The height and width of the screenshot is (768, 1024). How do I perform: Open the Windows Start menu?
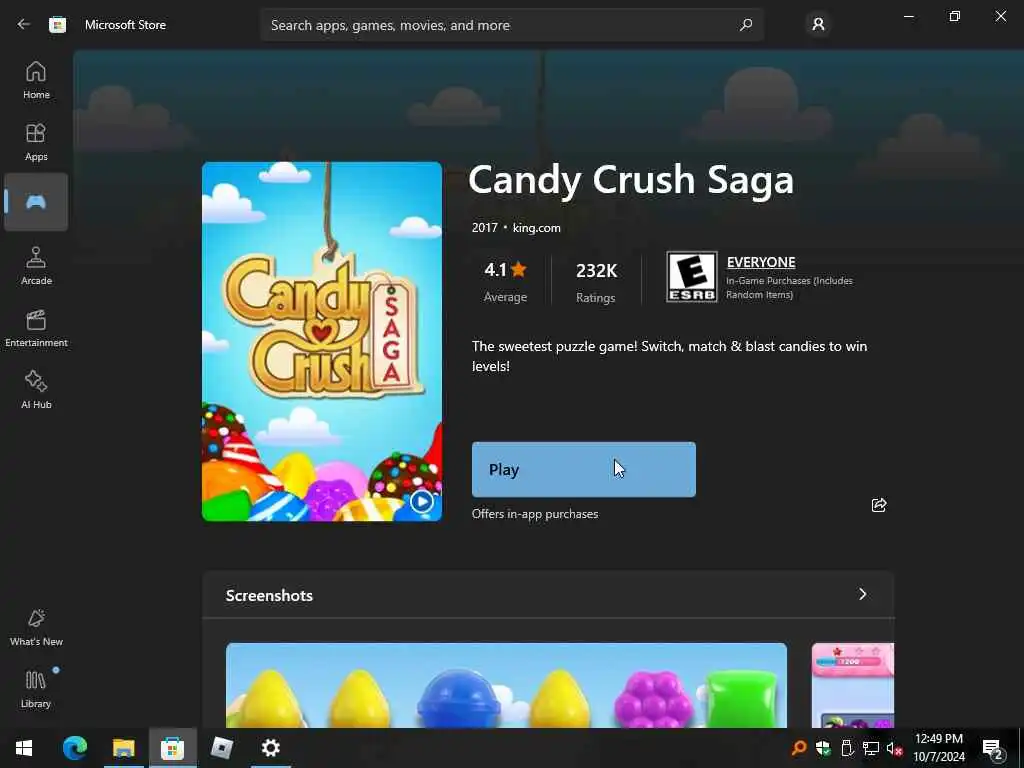24,748
